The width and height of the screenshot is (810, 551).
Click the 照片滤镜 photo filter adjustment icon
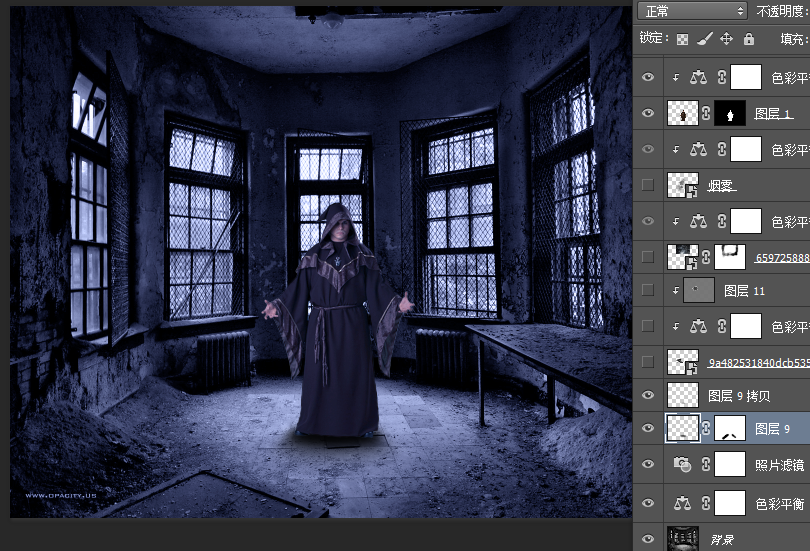pyautogui.click(x=683, y=464)
